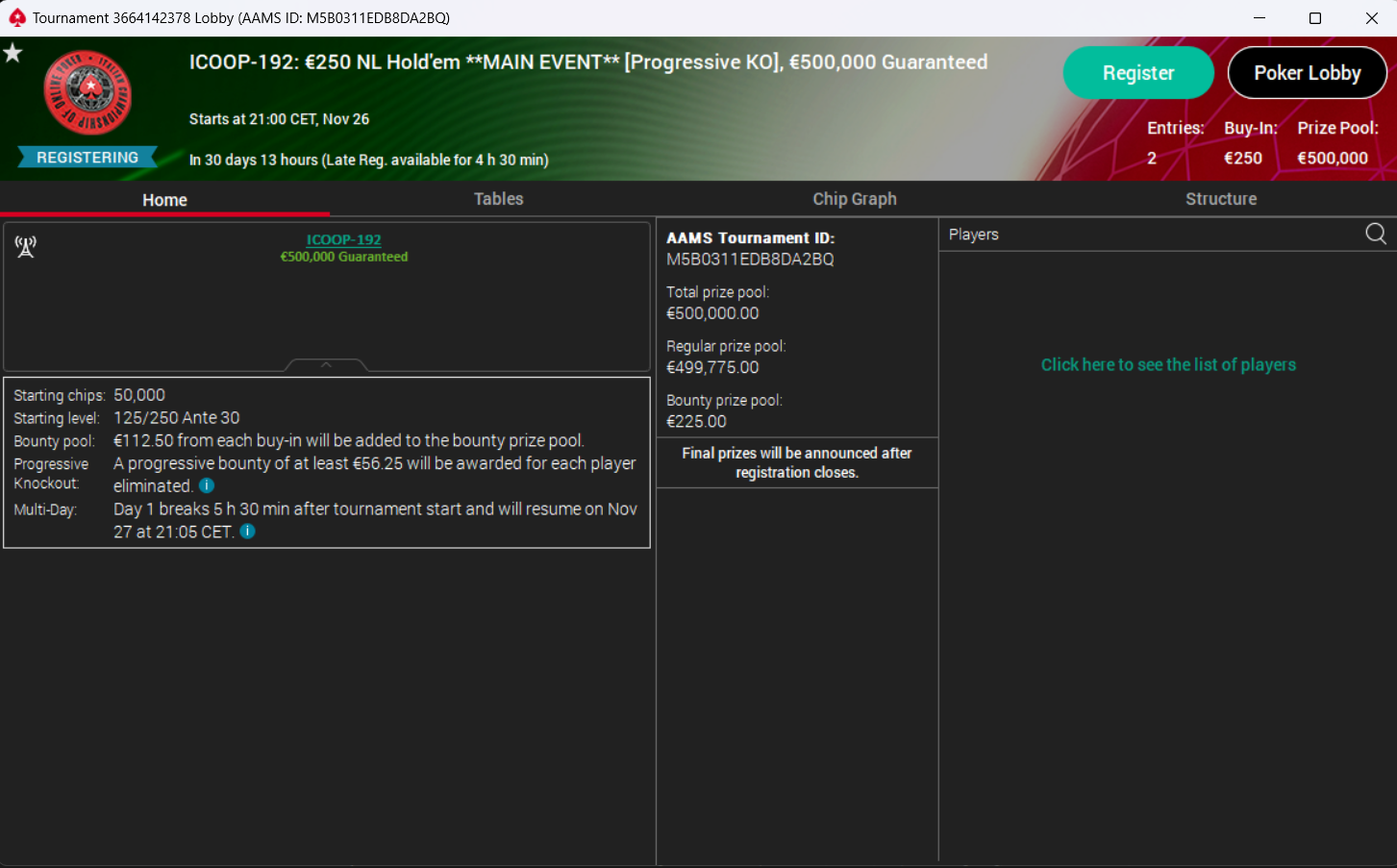Click the PokerStars title bar app icon
This screenshot has width=1397, height=868.
tap(17, 17)
